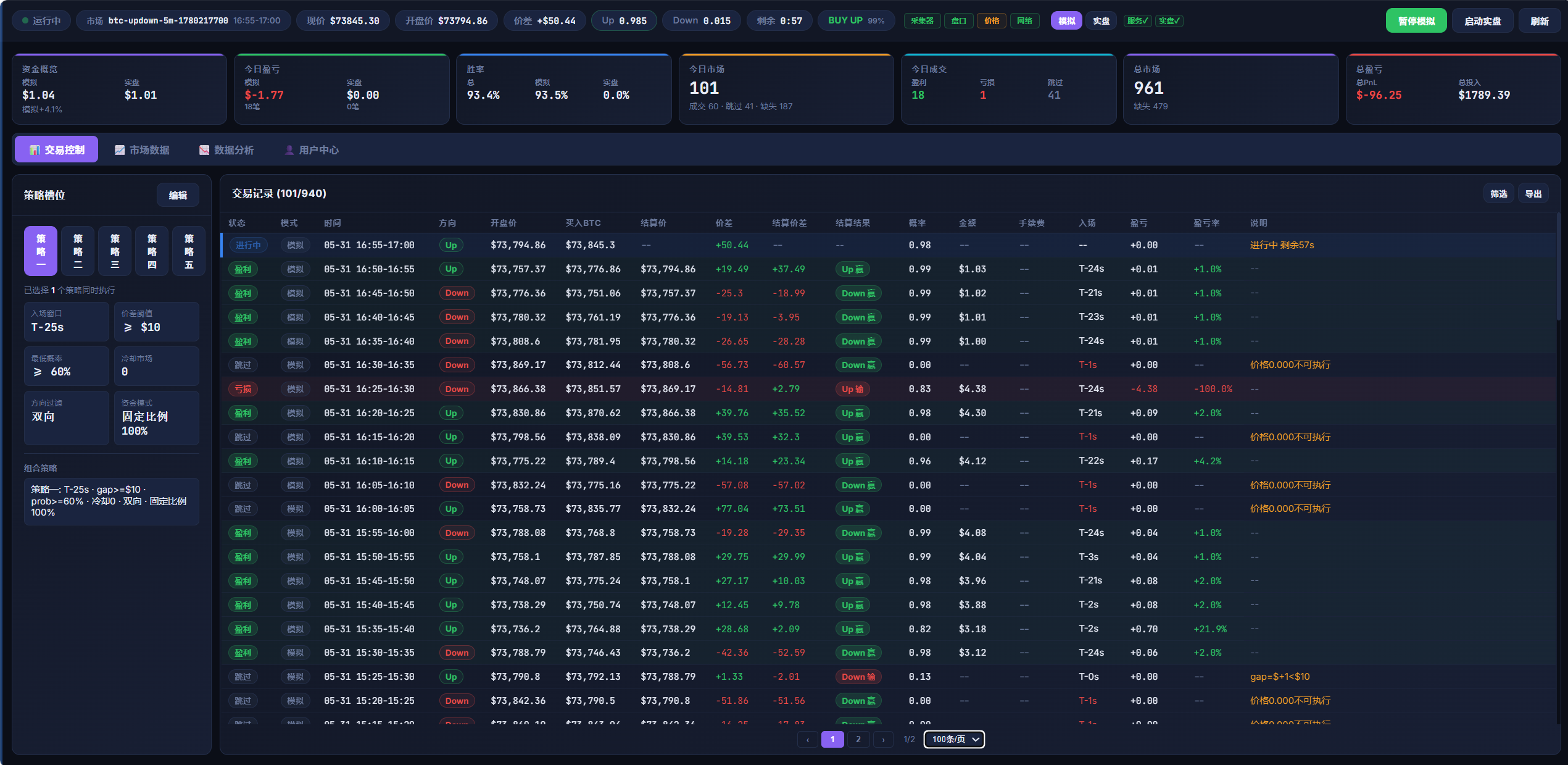Select strategy slot 策略五
Screen dimensions: 1568x765
[189, 251]
